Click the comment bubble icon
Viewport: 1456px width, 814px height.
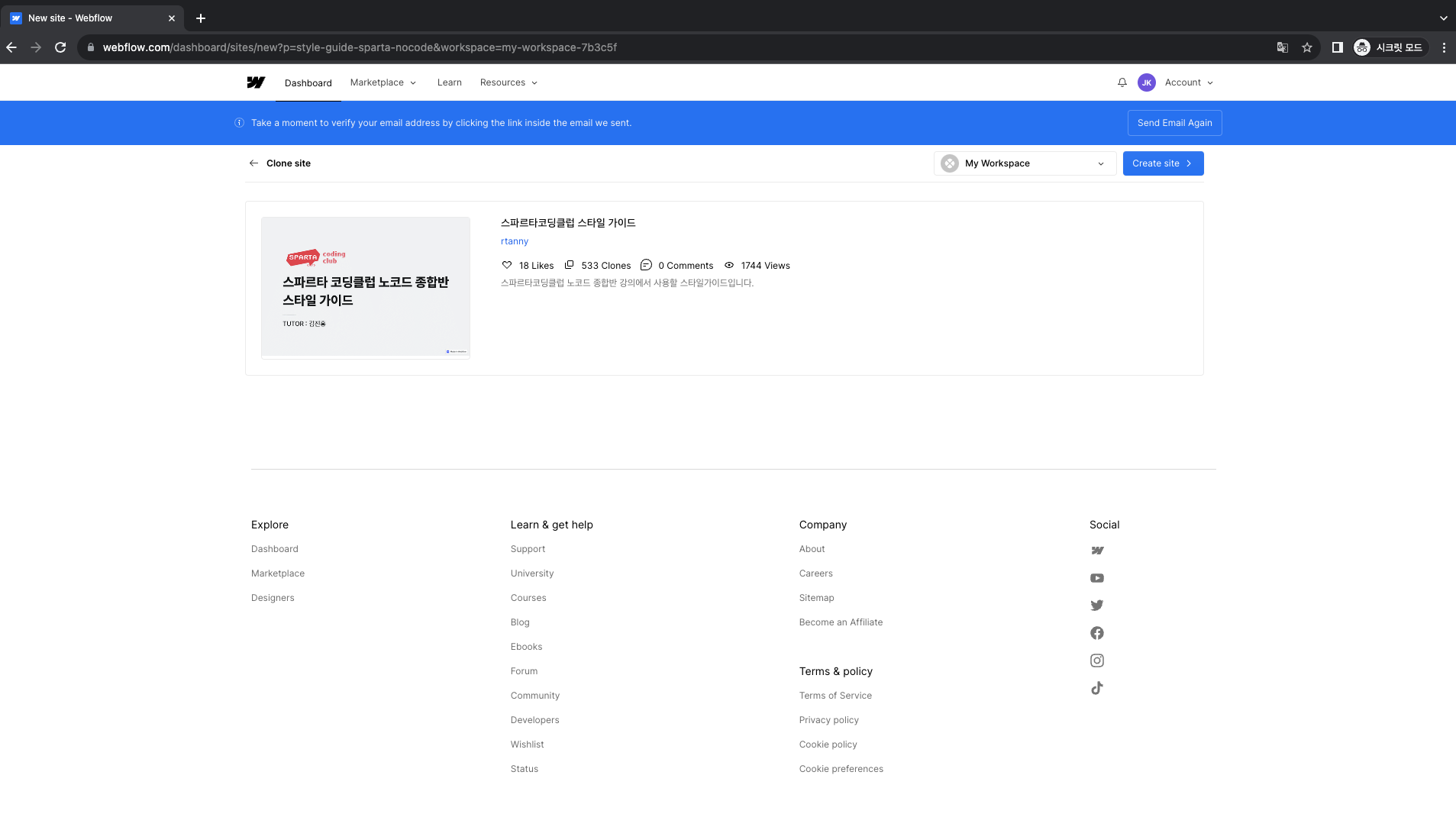coord(646,265)
